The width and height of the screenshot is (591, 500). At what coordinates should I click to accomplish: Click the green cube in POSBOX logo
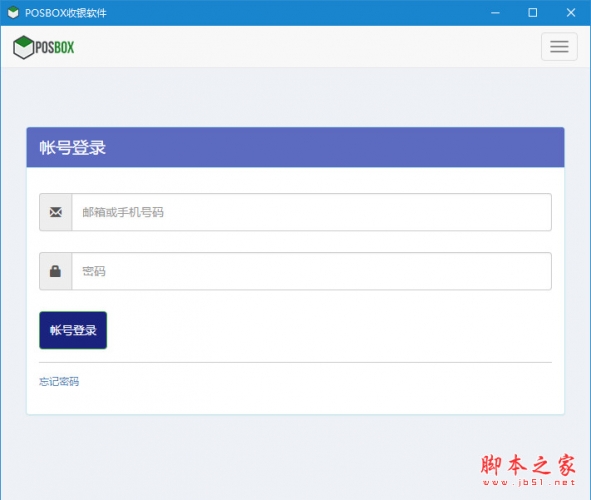point(23,47)
